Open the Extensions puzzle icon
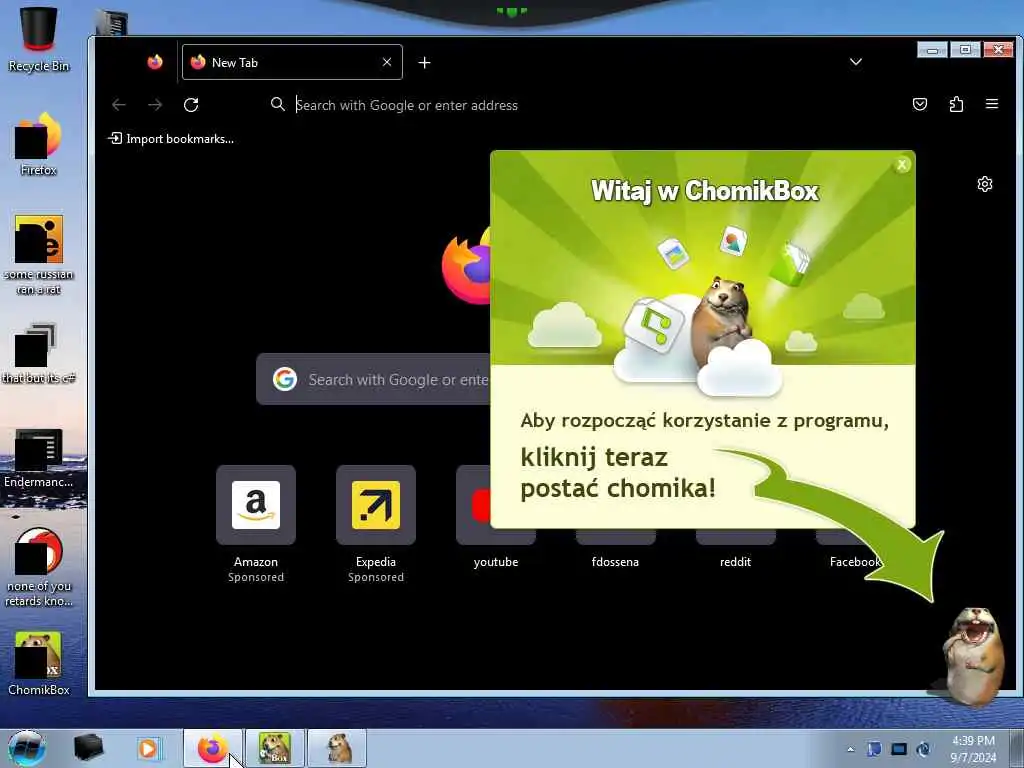The width and height of the screenshot is (1024, 768). coord(956,104)
